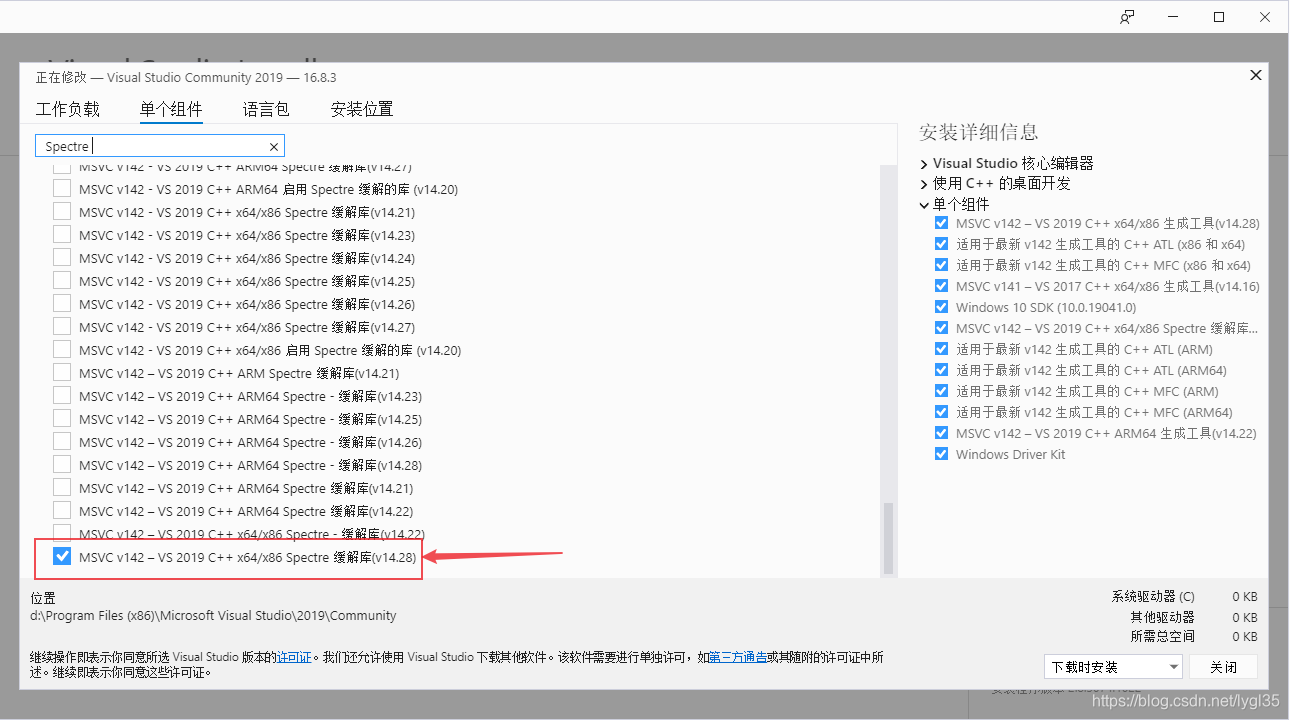Clear the Spectre search box with X
Viewport: 1290px width, 720px height.
click(x=273, y=147)
